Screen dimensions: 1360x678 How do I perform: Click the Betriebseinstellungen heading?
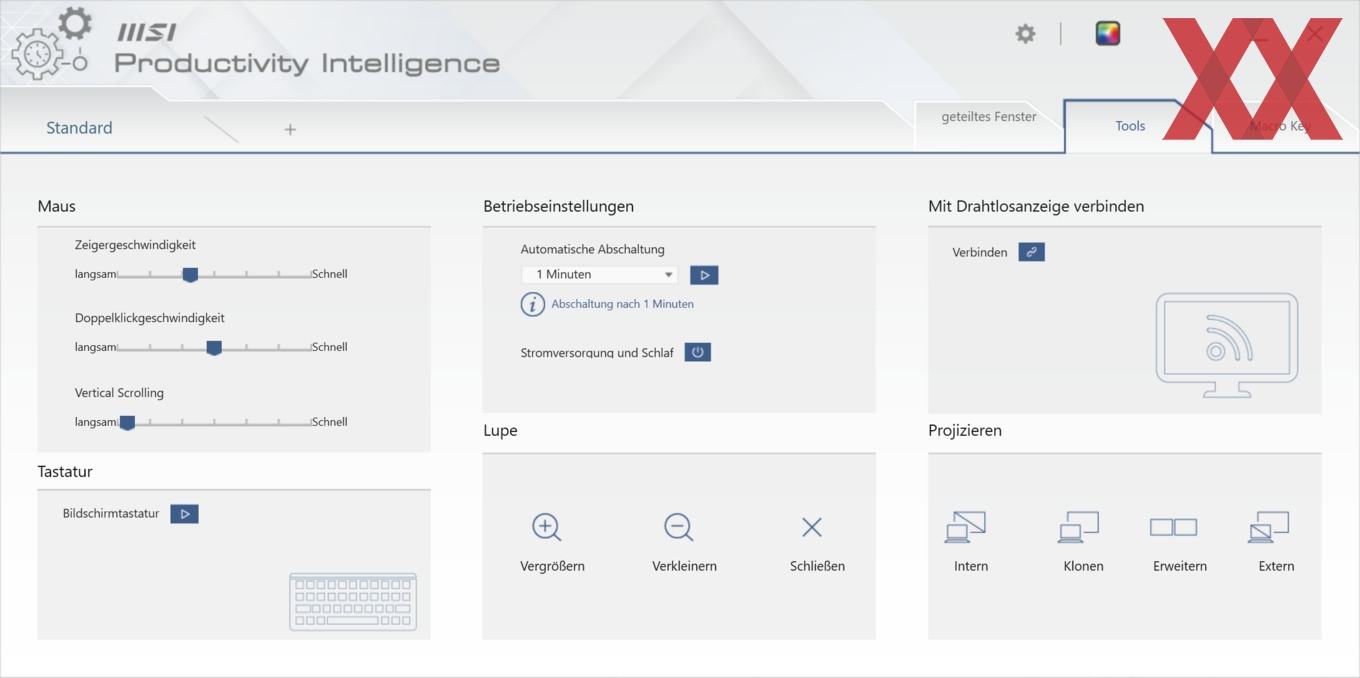pyautogui.click(x=558, y=206)
